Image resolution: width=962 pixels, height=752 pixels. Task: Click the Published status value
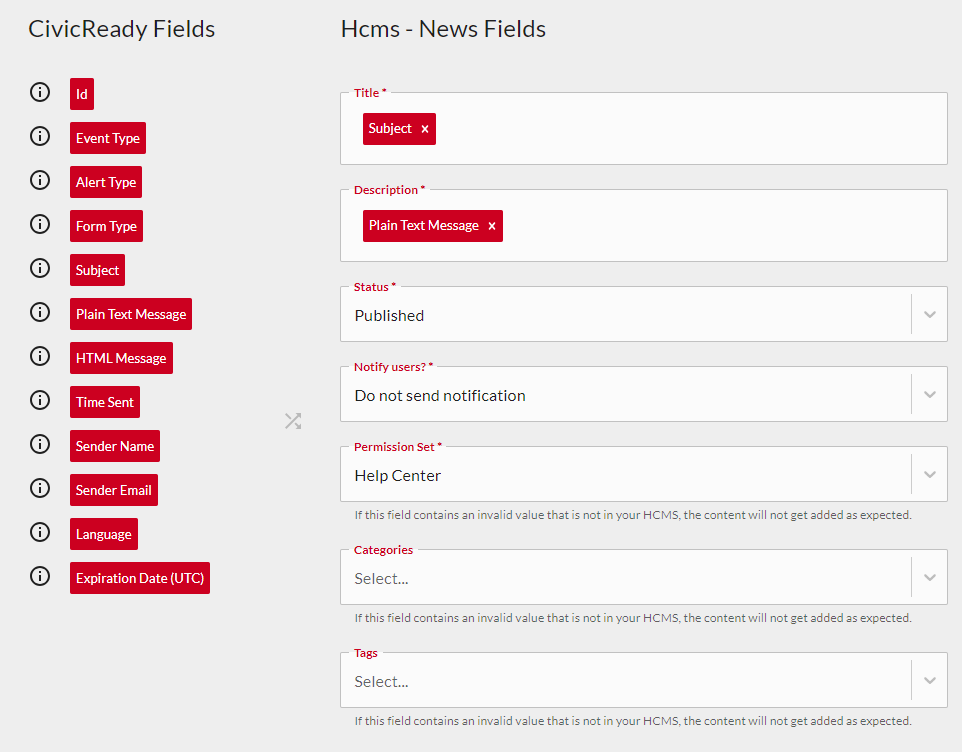[x=389, y=316]
